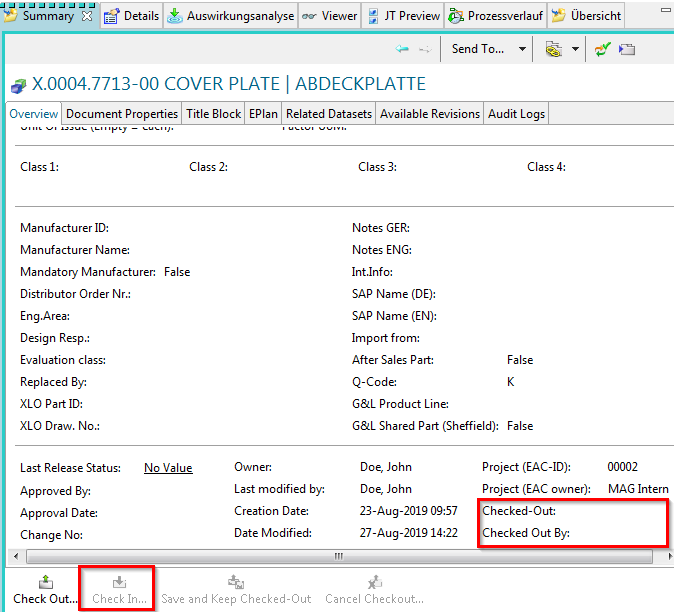Select the Document Properties tab
This screenshot has height=612, width=674.
pos(121,114)
